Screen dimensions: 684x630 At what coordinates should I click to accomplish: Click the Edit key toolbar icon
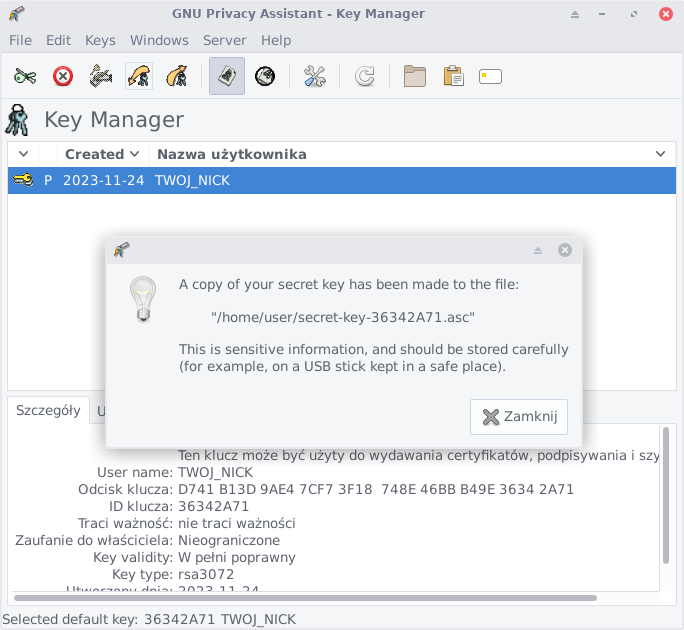click(25, 76)
